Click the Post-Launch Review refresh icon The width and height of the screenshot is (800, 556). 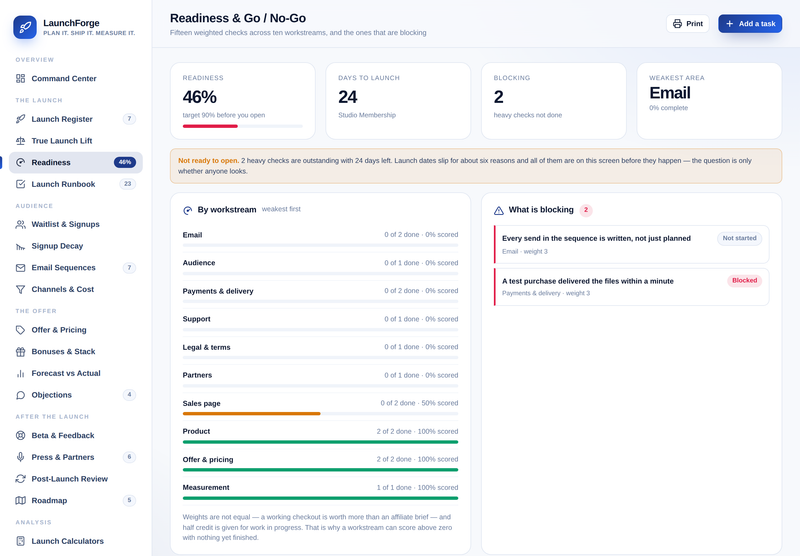click(x=20, y=479)
